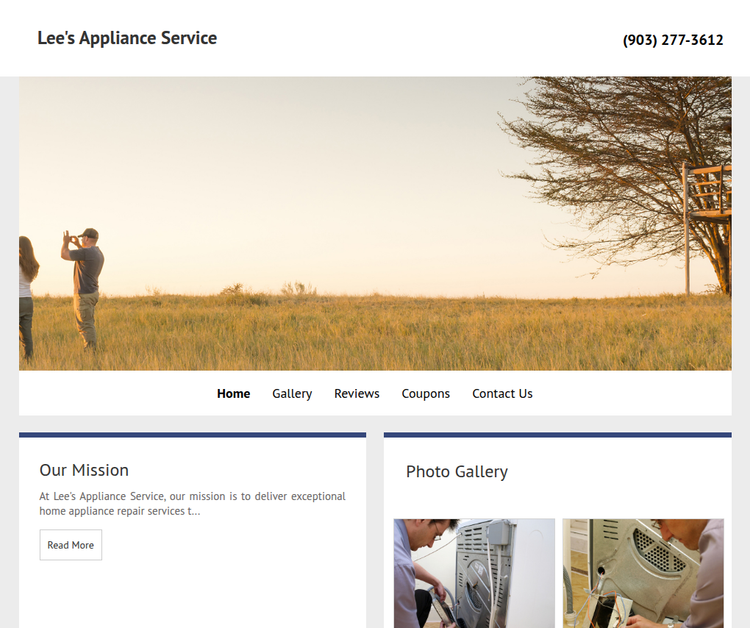Select Coupons in the navigation bar
This screenshot has height=628, width=750.
point(425,393)
